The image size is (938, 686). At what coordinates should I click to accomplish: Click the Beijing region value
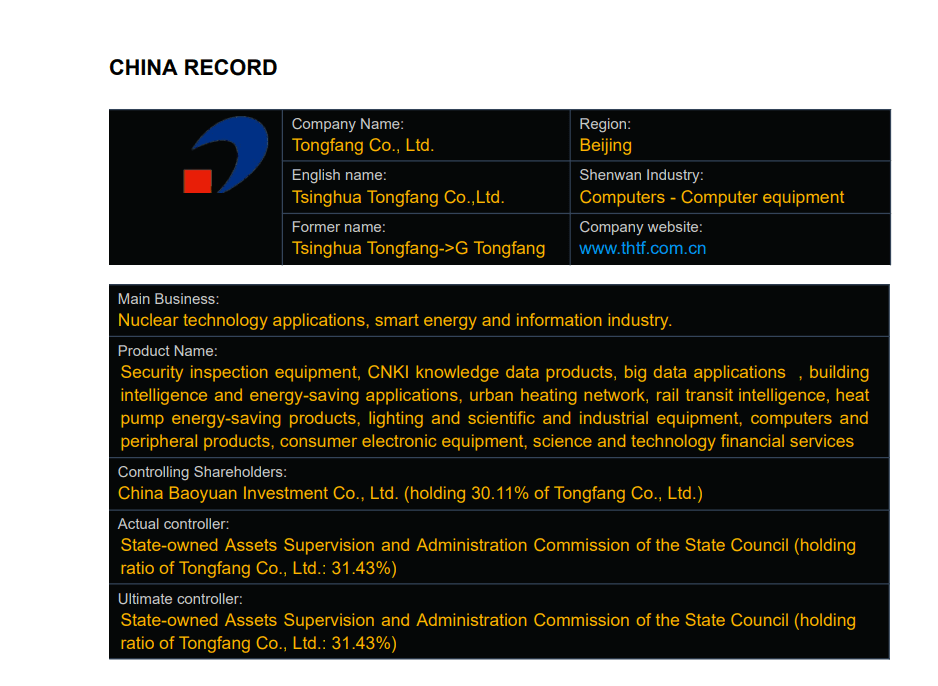[605, 145]
